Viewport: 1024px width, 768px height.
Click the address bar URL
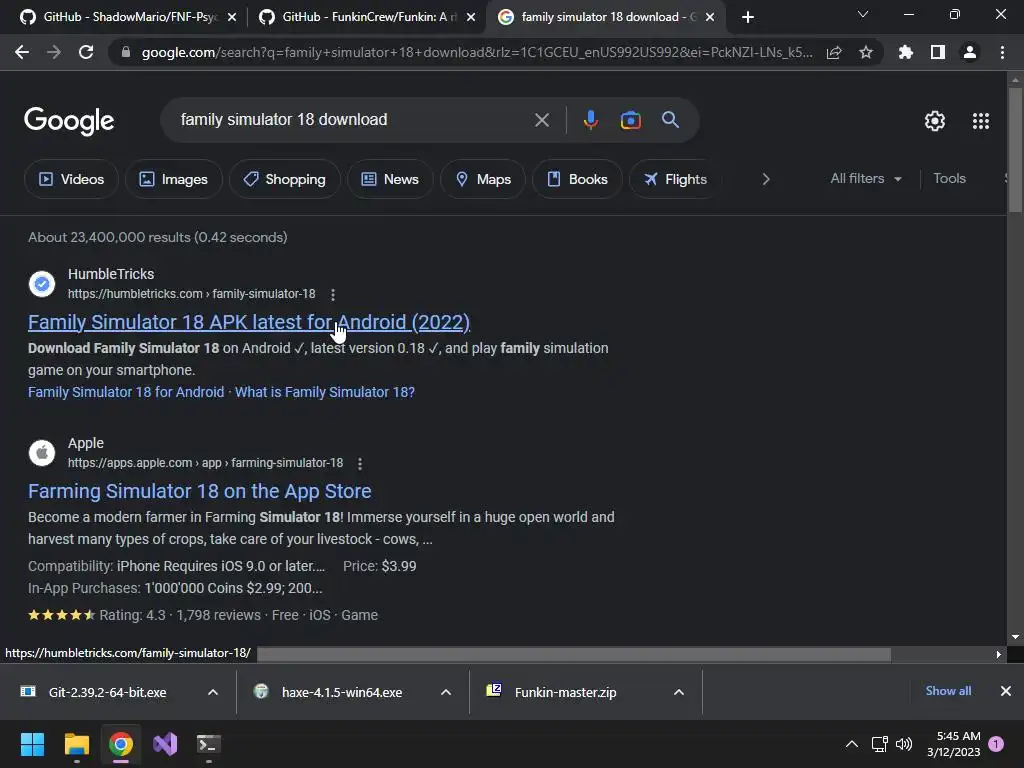(477, 52)
